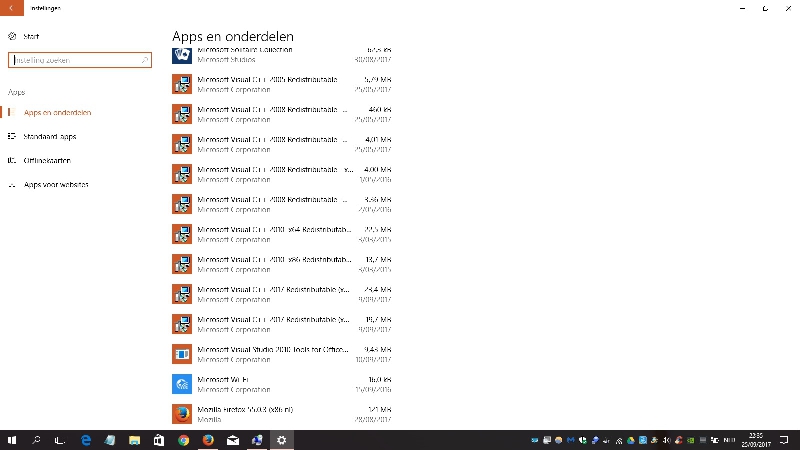Open the Windows Start menu on taskbar
This screenshot has height=450, width=800.
[12, 440]
